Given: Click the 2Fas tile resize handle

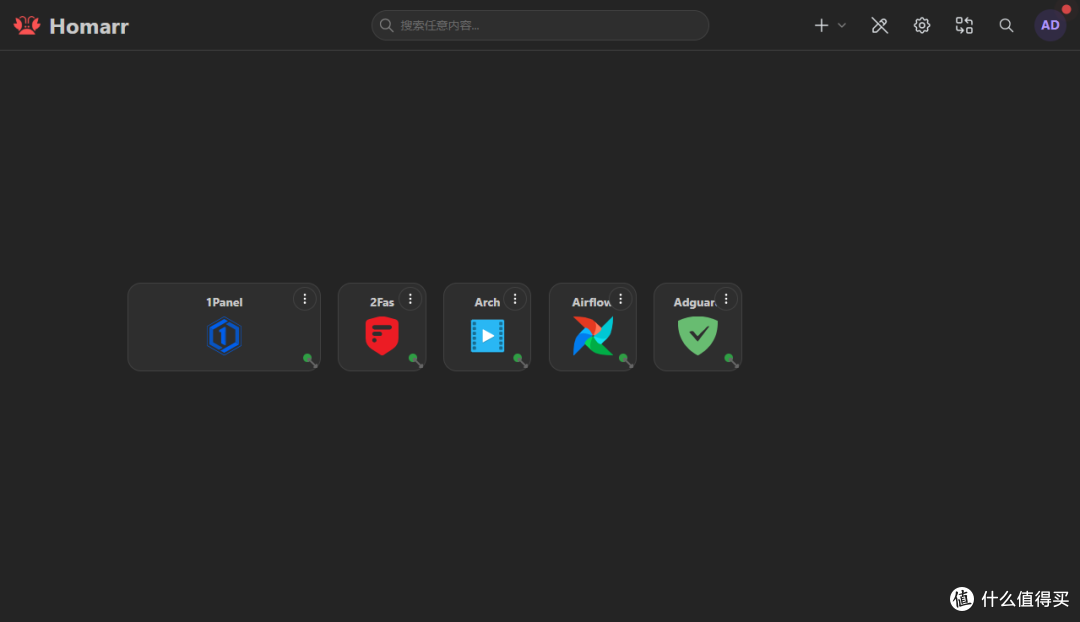Looking at the screenshot, I should tap(416, 361).
